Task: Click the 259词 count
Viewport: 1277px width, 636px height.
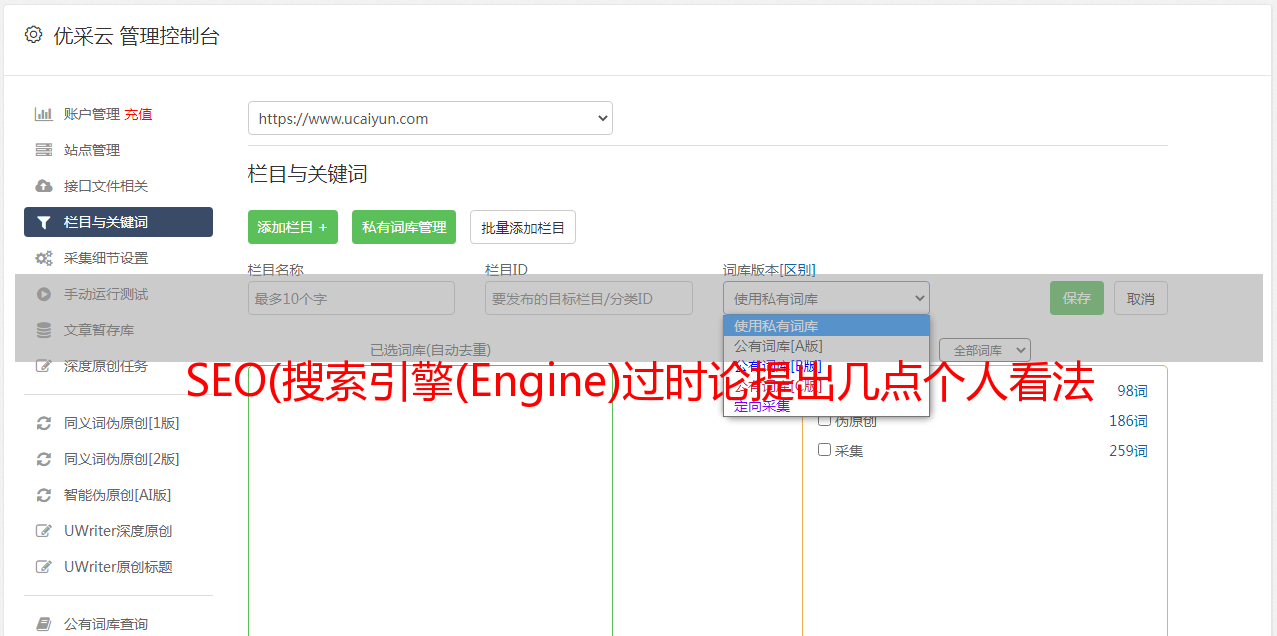Action: tap(1128, 451)
